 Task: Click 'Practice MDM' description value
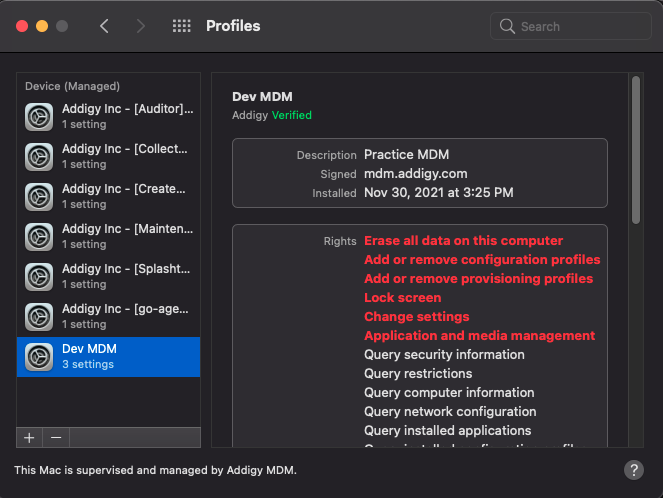[x=406, y=155]
